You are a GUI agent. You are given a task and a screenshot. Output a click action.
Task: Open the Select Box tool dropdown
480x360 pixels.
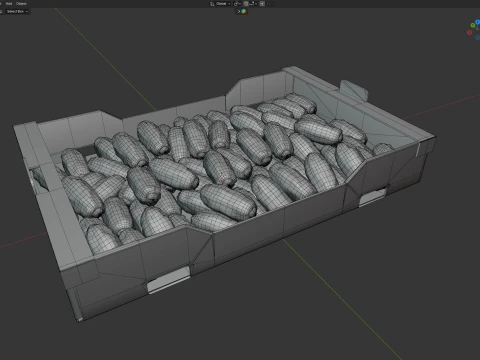click(x=16, y=11)
